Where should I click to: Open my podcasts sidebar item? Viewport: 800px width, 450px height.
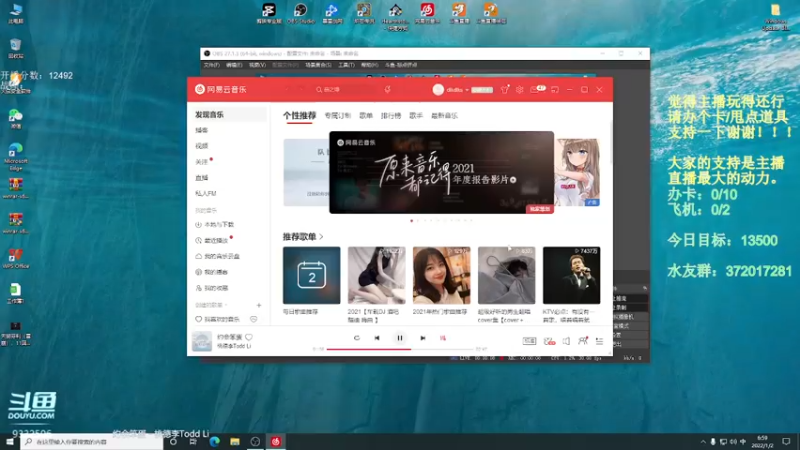(x=212, y=272)
